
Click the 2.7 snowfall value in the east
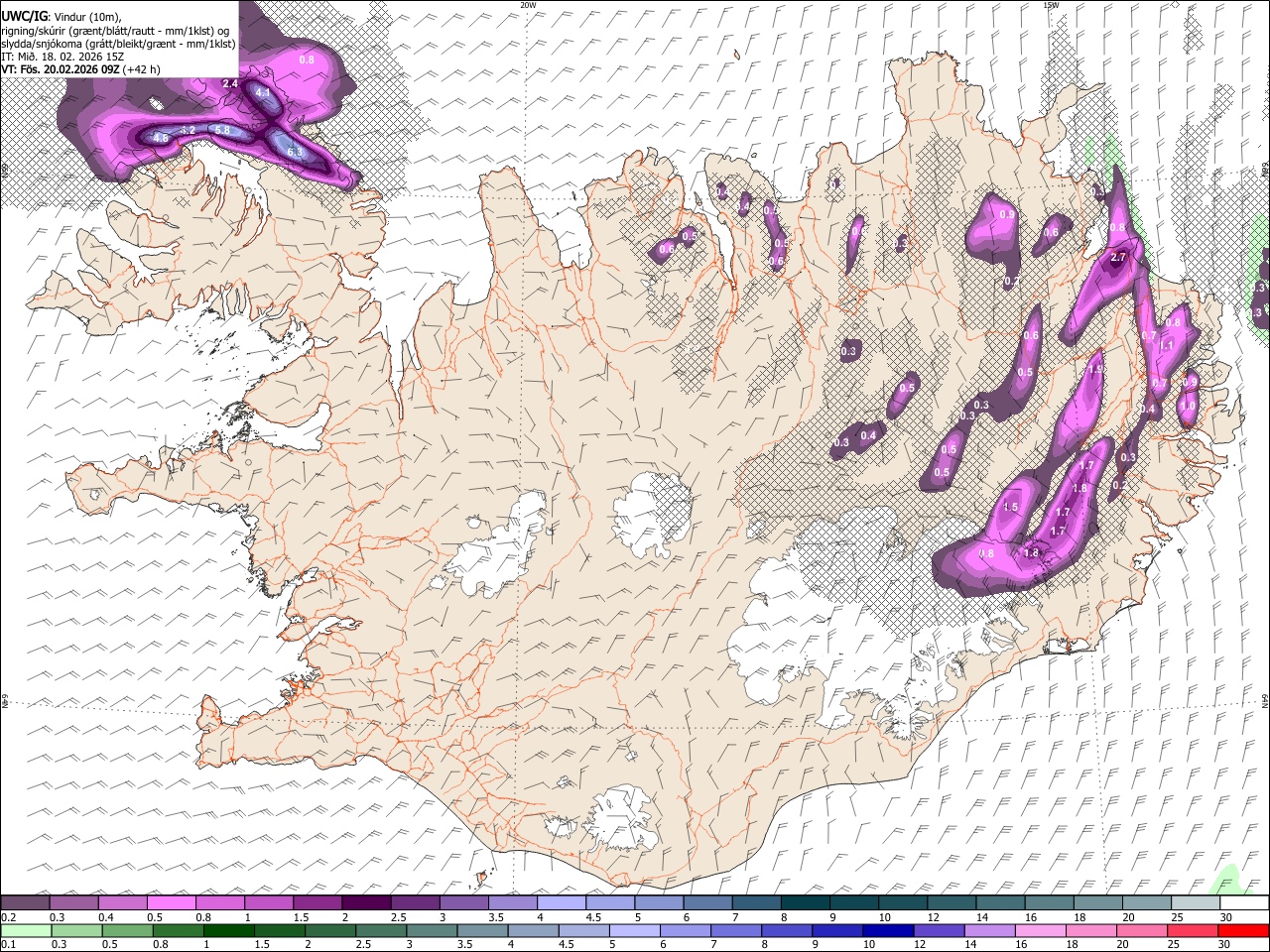1119,257
